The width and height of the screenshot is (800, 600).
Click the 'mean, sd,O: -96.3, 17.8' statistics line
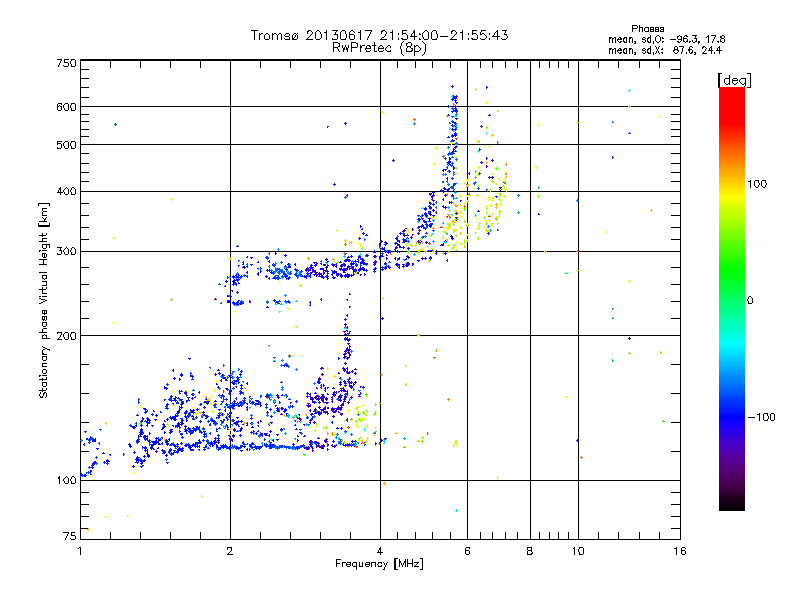point(666,39)
